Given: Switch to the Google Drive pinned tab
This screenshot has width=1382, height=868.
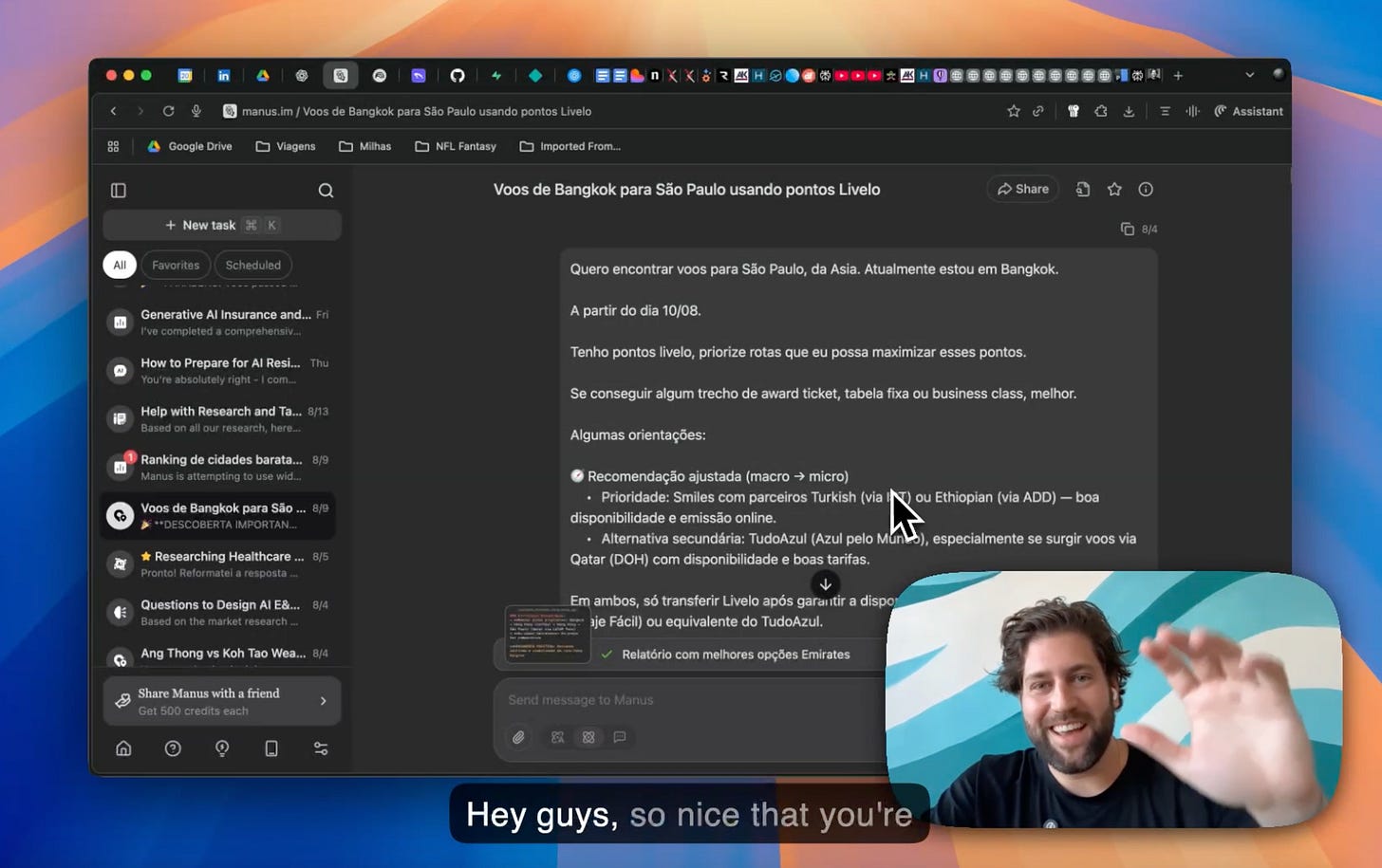Looking at the screenshot, I should (x=263, y=76).
